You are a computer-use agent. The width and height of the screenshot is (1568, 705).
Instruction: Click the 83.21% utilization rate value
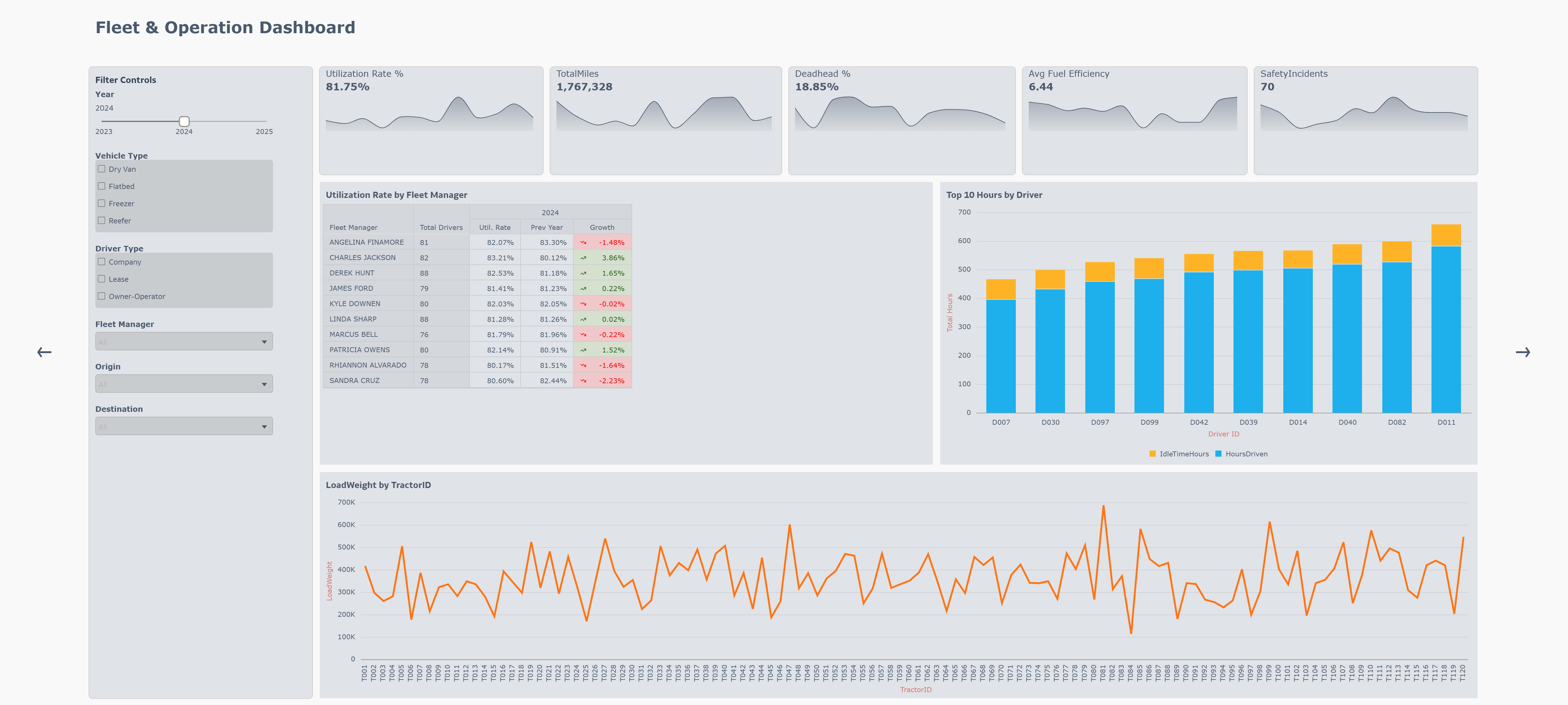point(500,258)
